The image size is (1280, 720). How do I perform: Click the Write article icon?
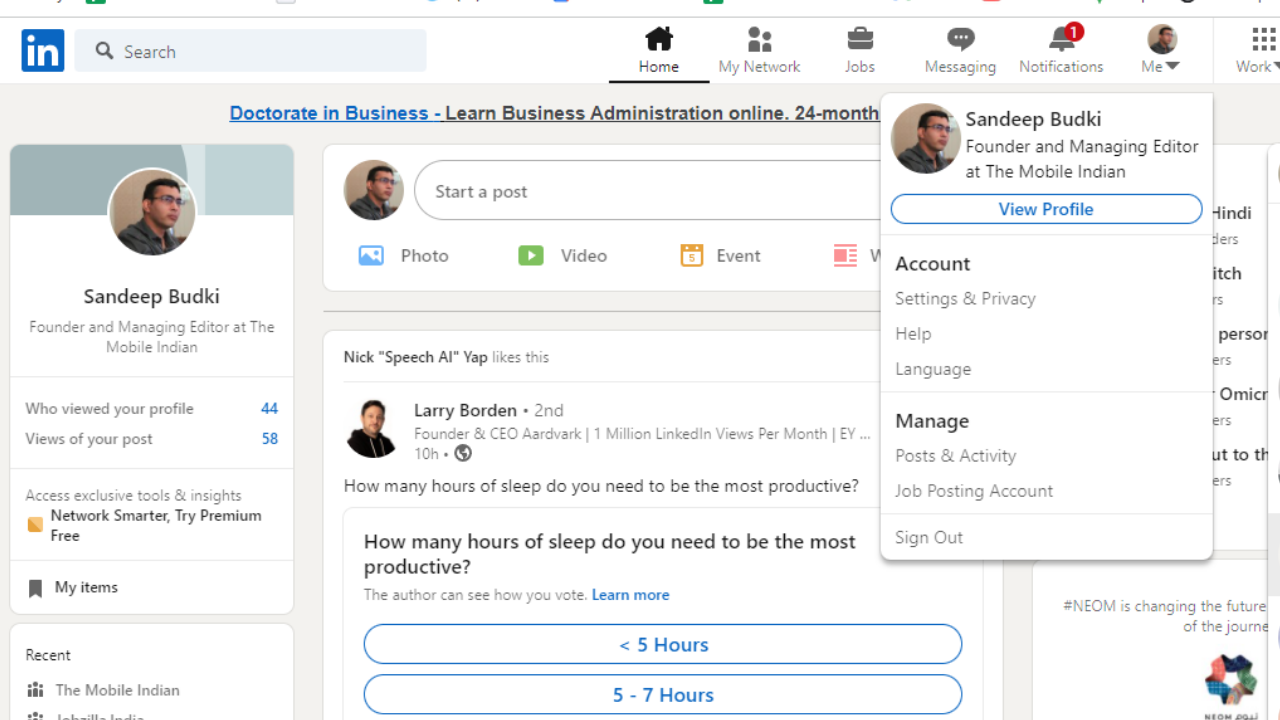coord(846,255)
